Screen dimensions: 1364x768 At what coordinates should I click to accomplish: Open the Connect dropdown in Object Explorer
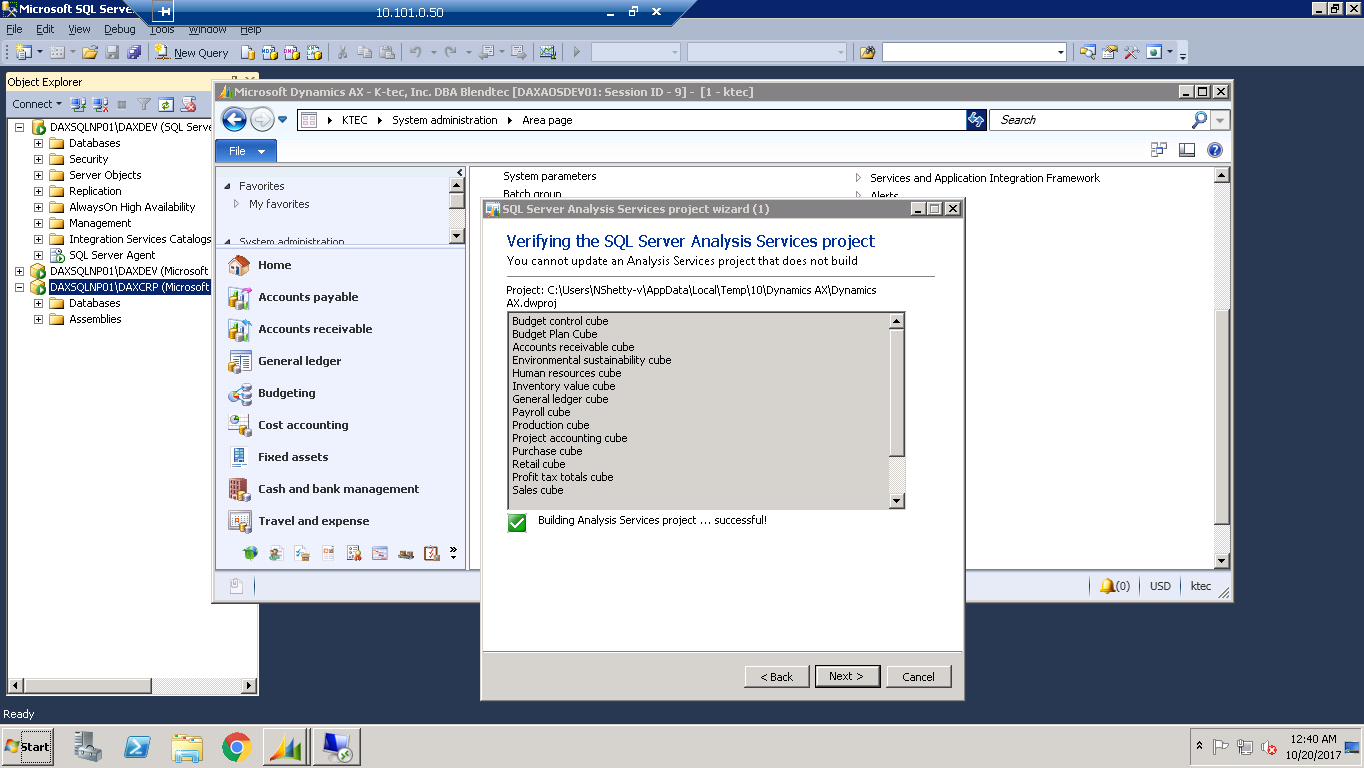coord(37,104)
